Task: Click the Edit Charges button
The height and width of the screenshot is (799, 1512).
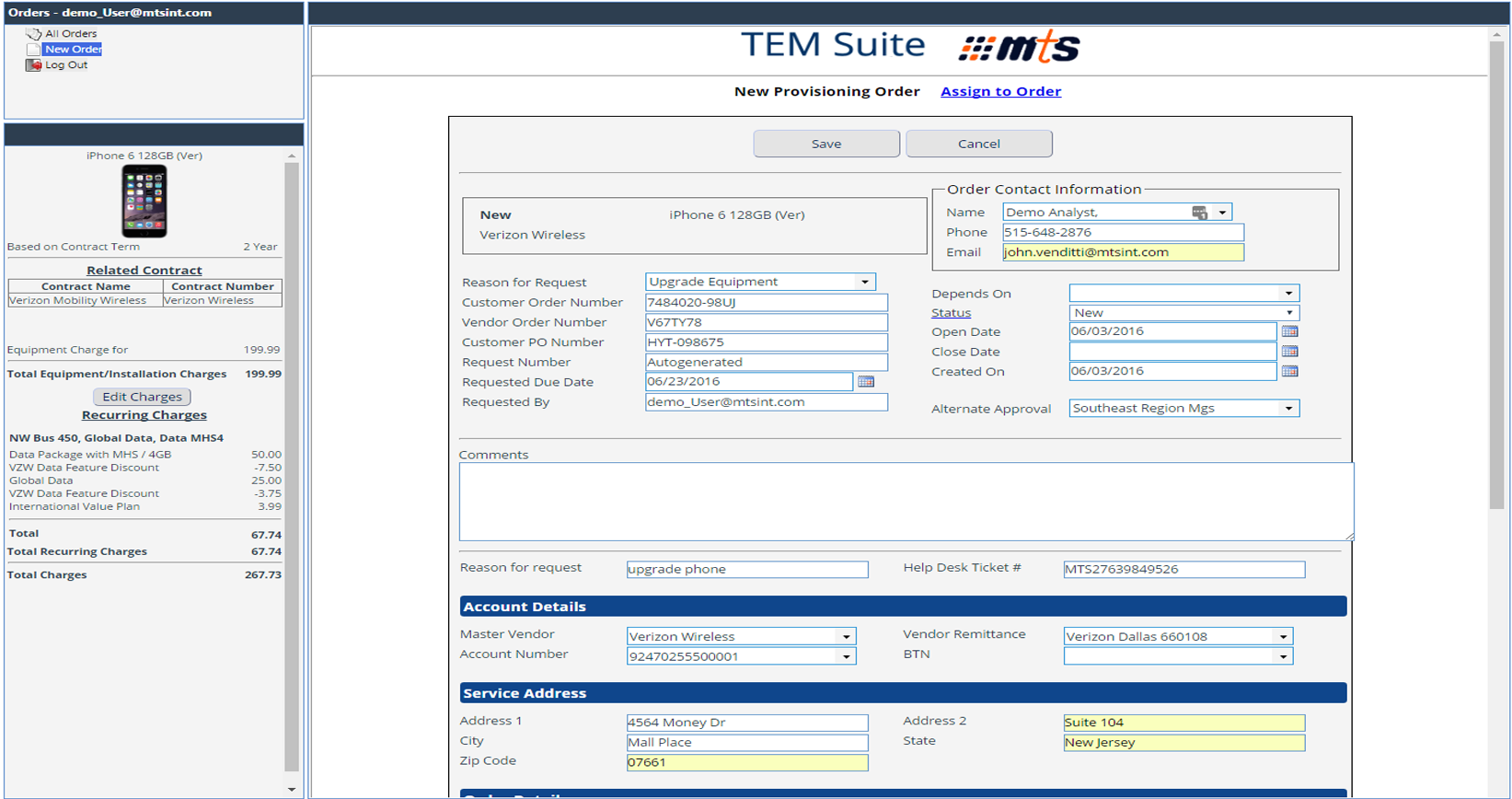Action: [x=142, y=397]
